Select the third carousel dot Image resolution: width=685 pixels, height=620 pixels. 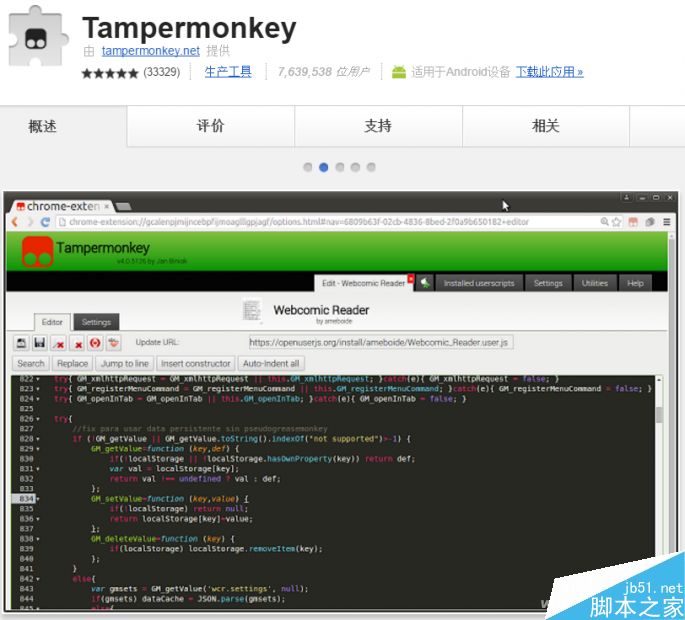340,167
